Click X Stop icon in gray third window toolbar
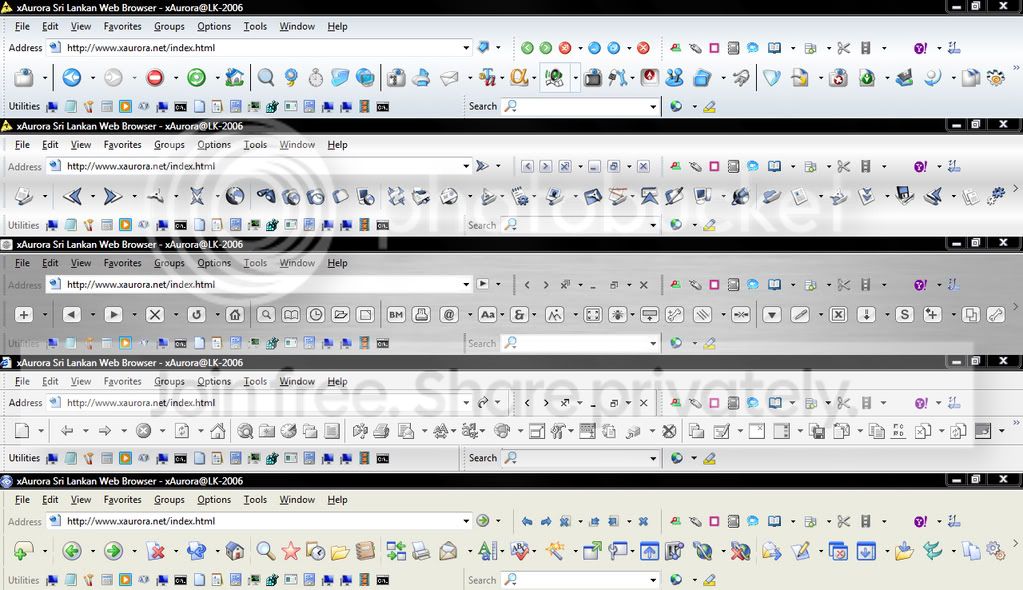Screen dimensions: 1023x590 click(x=155, y=315)
